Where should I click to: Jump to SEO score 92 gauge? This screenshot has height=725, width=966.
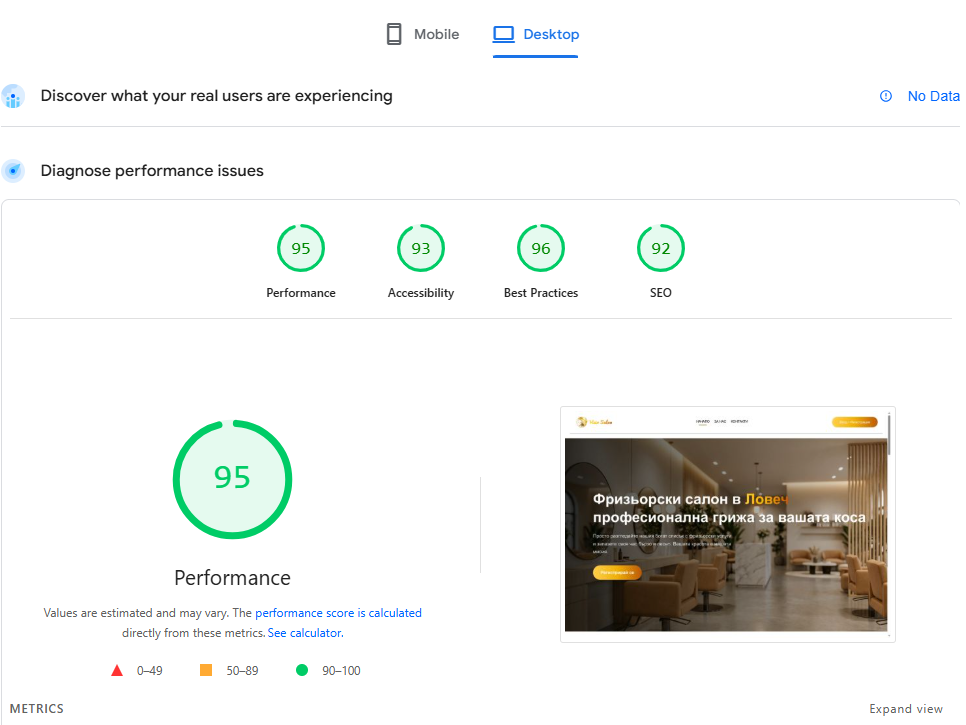click(x=660, y=248)
